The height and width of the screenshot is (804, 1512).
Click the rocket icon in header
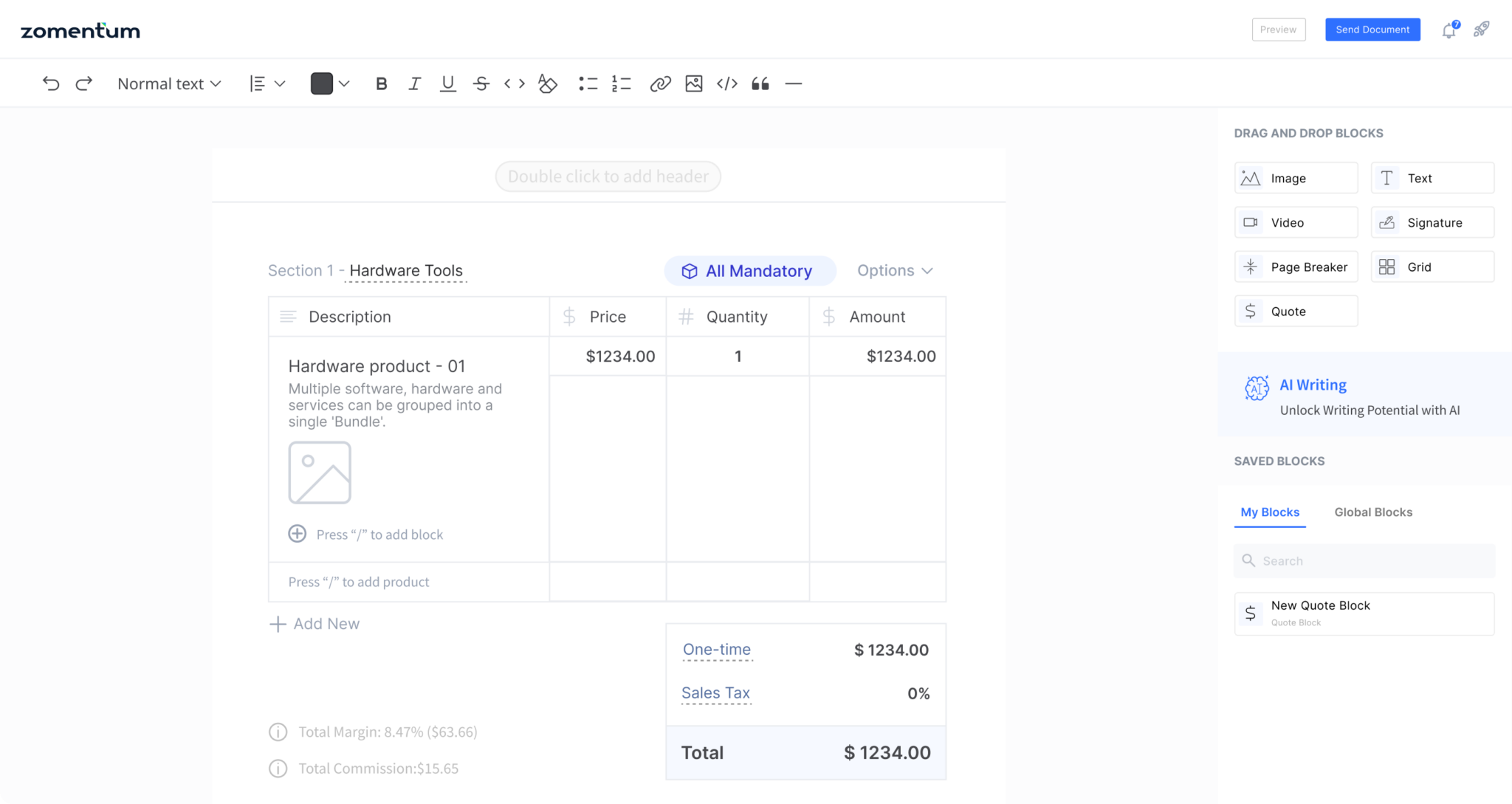pyautogui.click(x=1481, y=30)
